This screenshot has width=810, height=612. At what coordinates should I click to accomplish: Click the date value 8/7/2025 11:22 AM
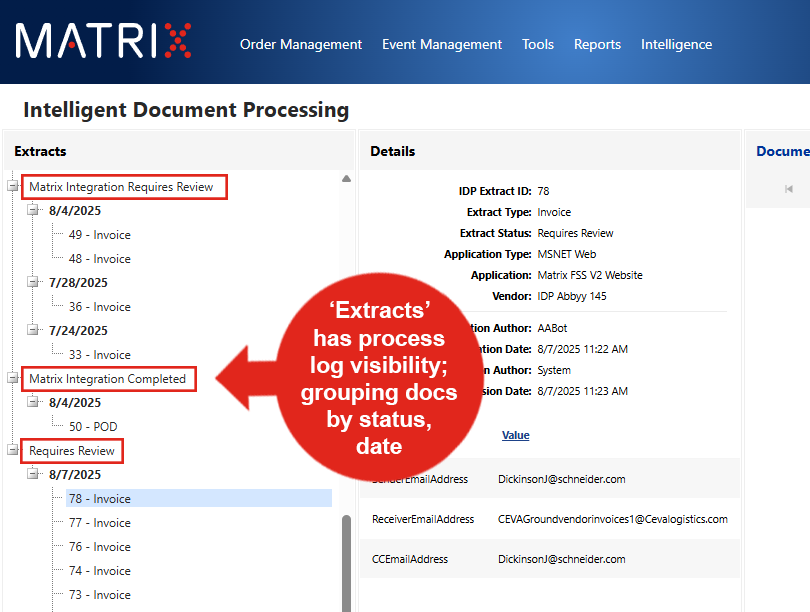click(582, 350)
